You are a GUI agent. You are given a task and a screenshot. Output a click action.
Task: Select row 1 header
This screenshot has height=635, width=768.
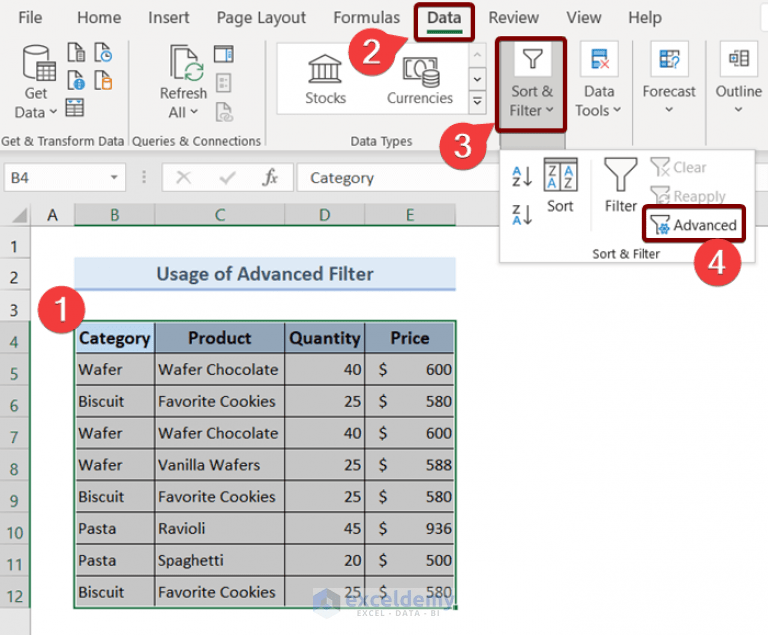(15, 245)
